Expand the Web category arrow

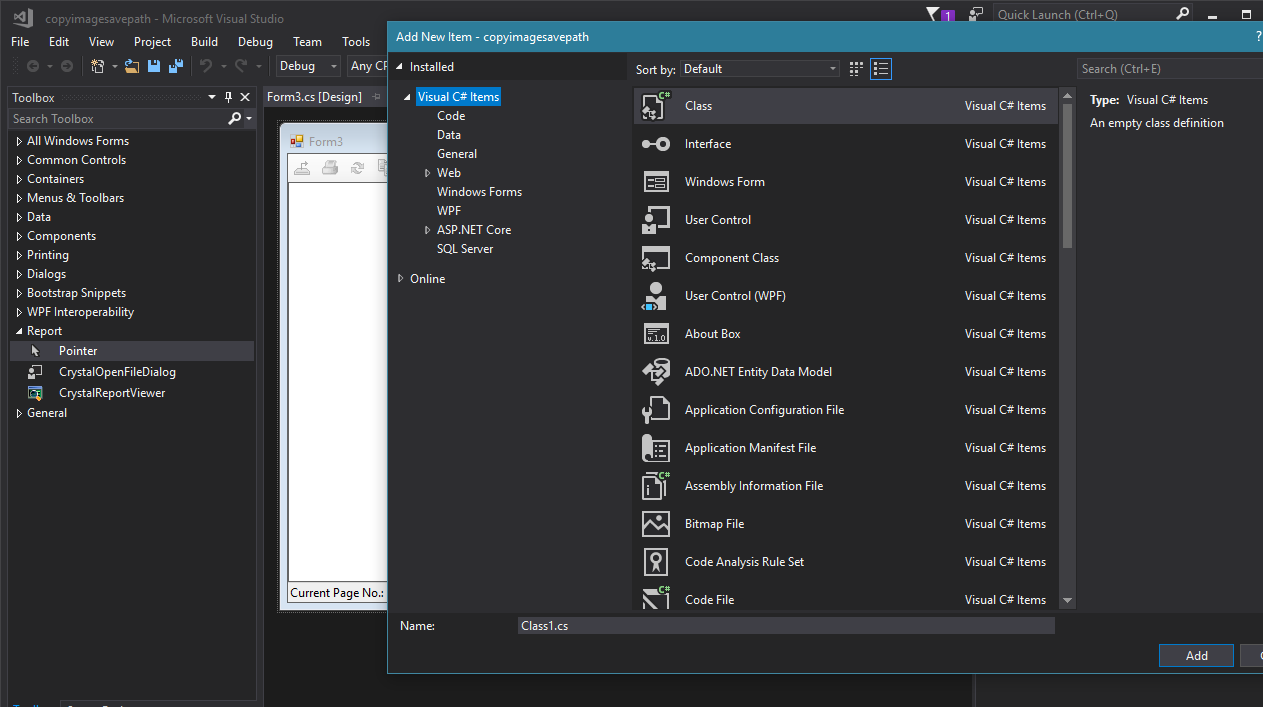[x=428, y=173]
